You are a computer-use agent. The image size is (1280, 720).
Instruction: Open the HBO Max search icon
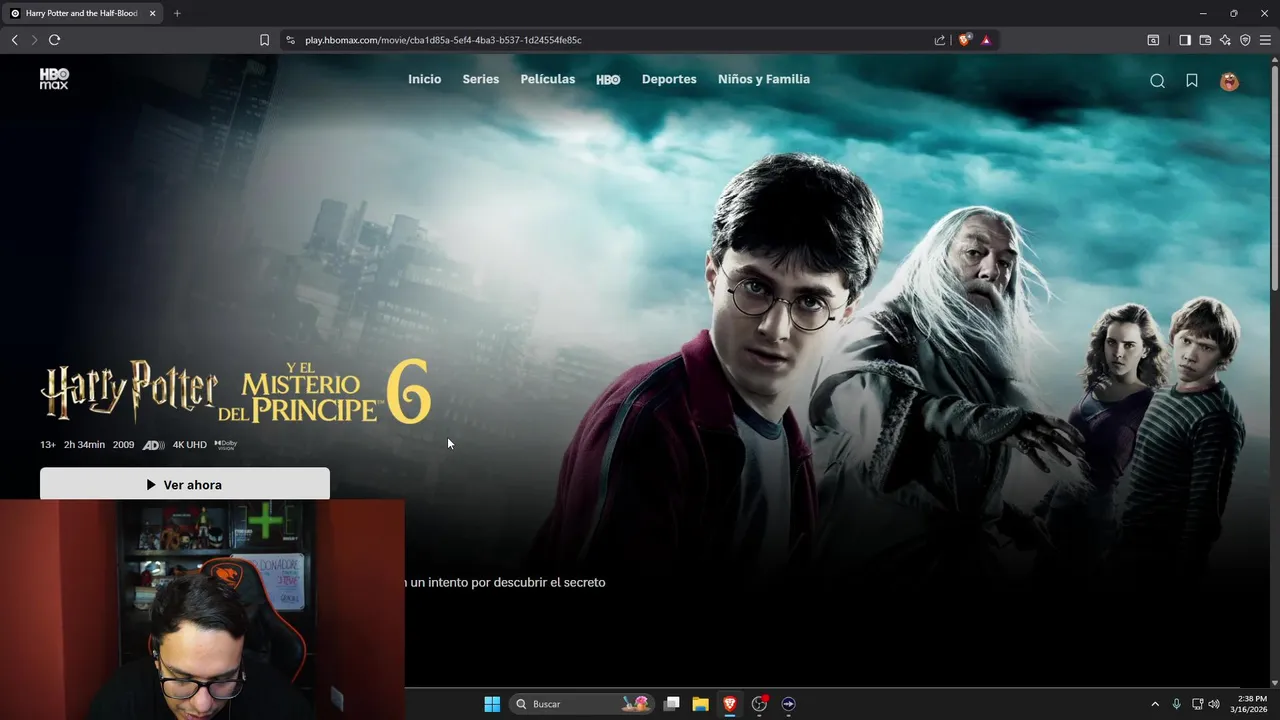(1157, 81)
